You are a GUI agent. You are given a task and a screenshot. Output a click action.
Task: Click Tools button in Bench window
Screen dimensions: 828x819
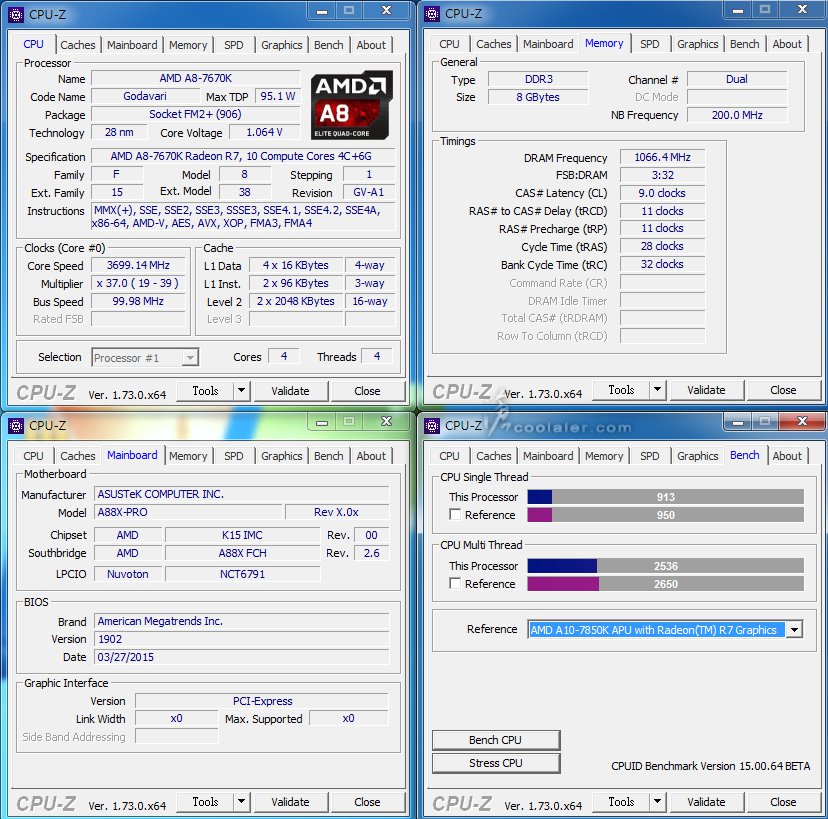pos(621,802)
